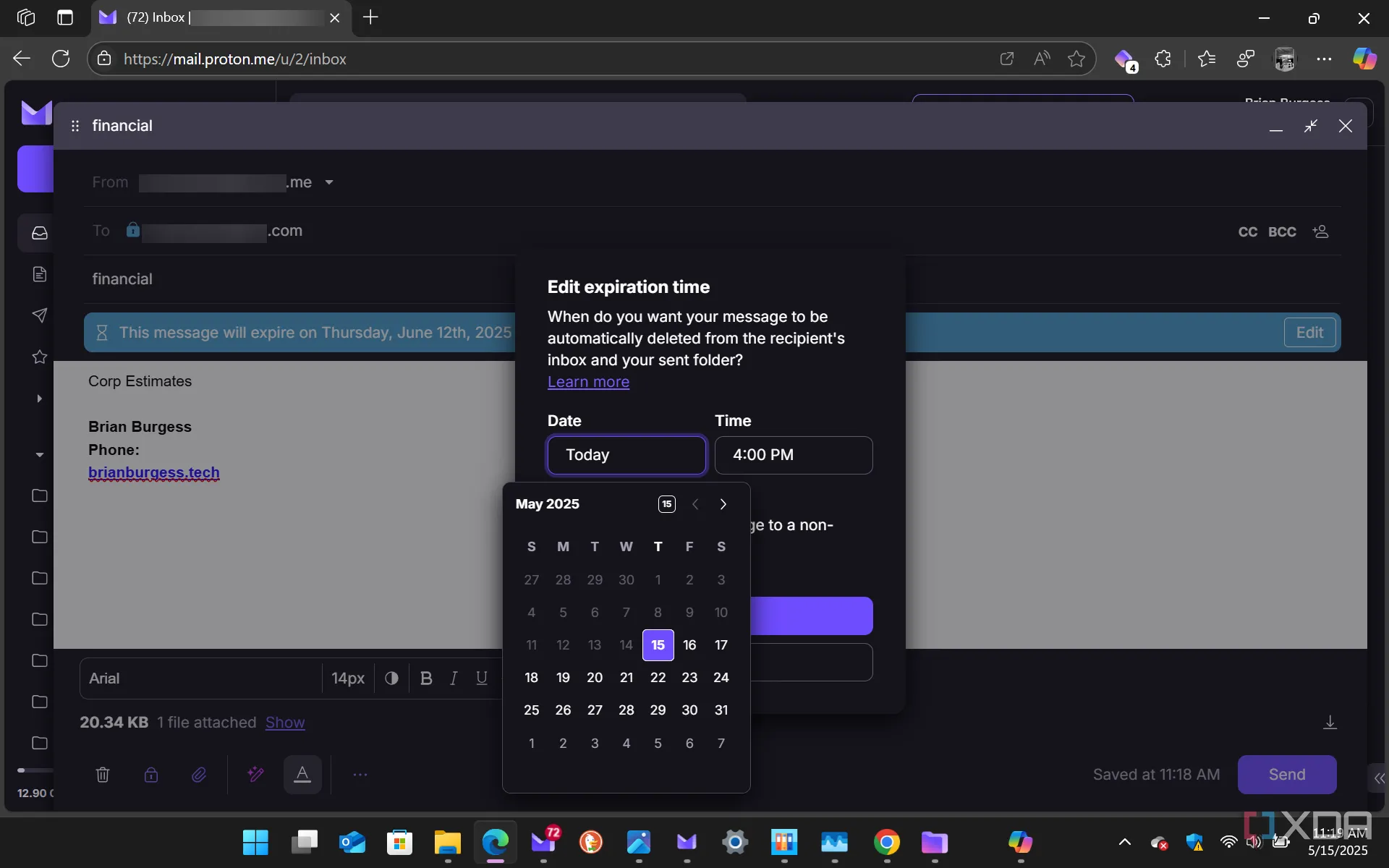This screenshot has width=1389, height=868.
Task: Click the composer drag handle dots icon
Action: pos(75,126)
